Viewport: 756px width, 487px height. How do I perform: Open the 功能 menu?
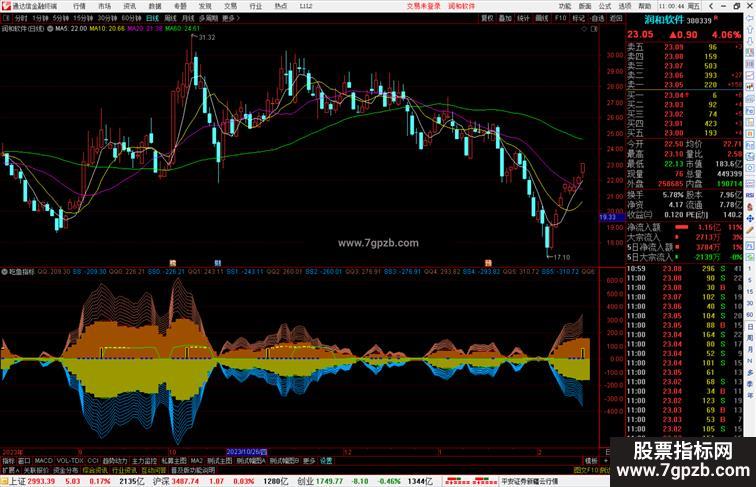click(565, 6)
